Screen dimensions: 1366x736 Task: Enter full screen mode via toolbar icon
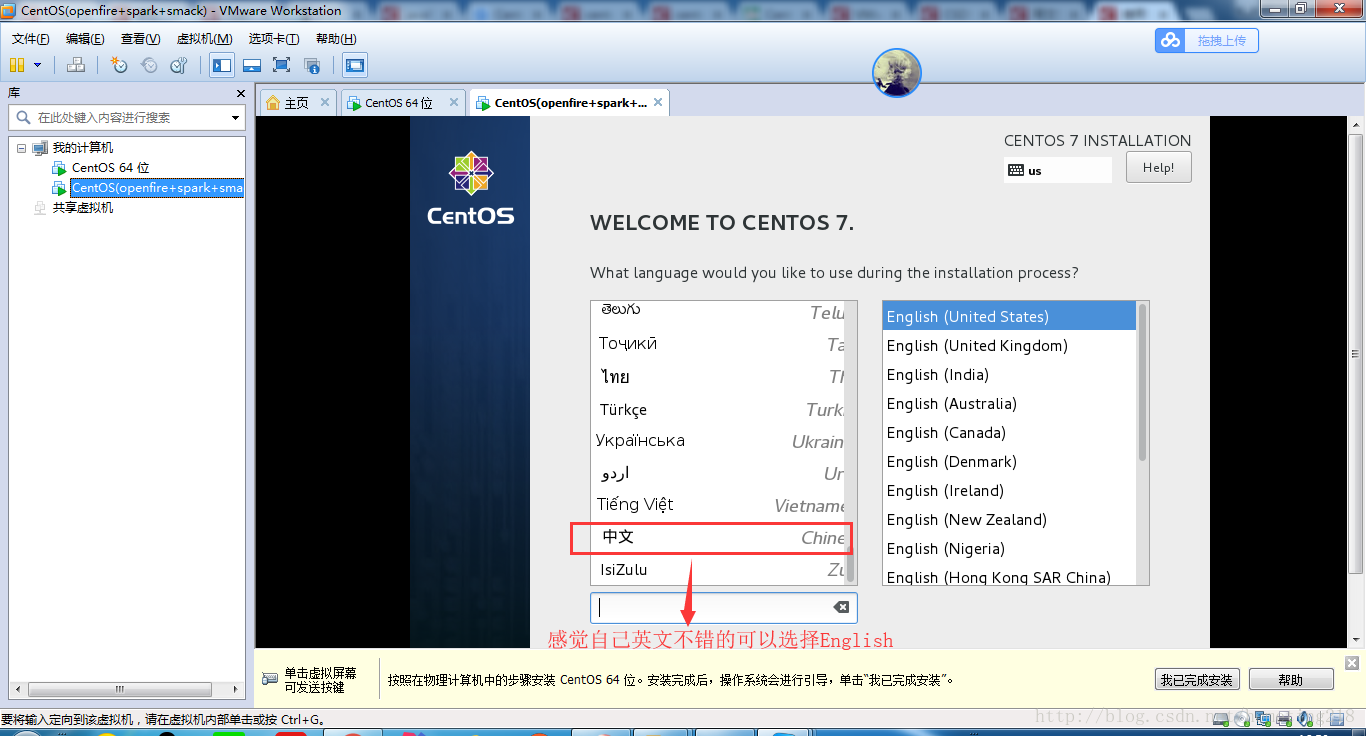(x=282, y=65)
